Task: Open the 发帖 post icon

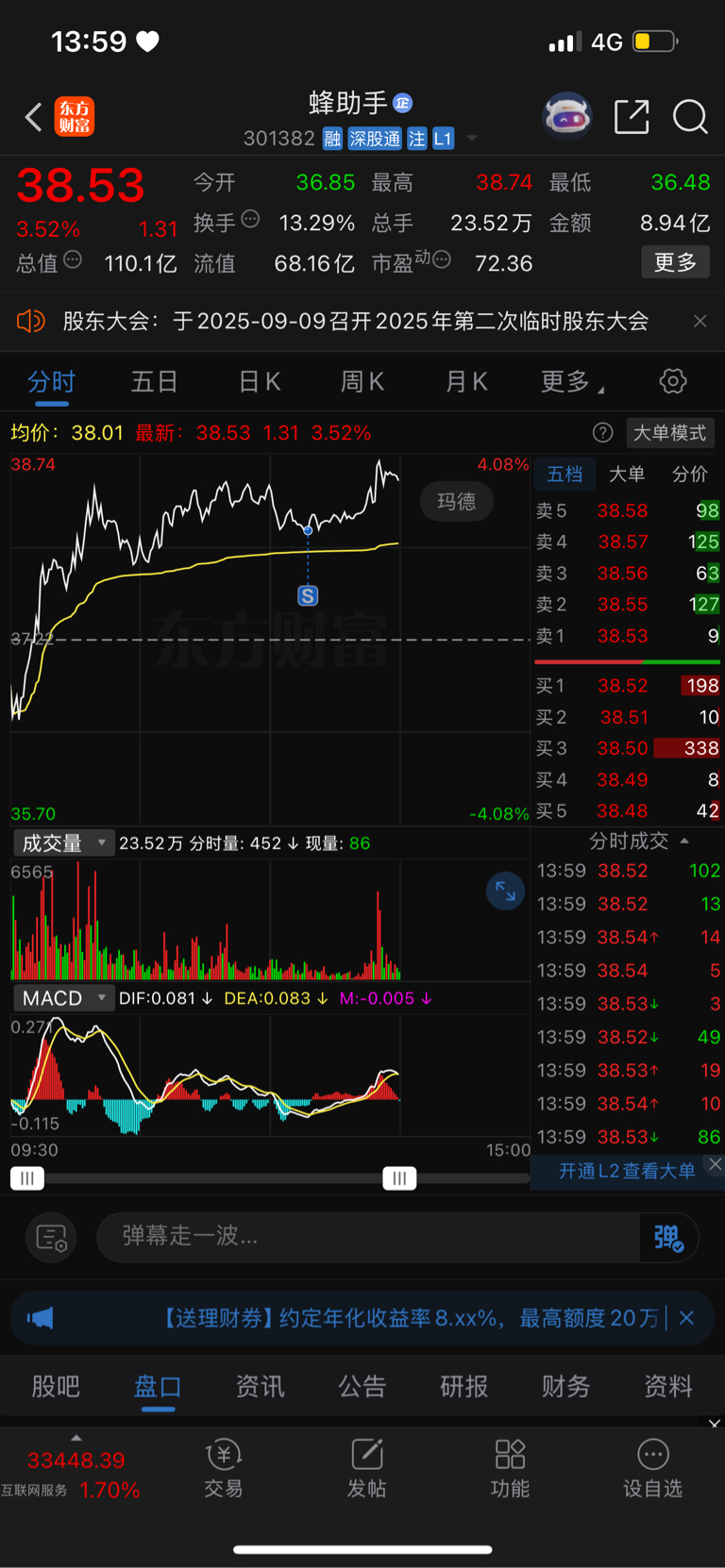Action: click(366, 1468)
